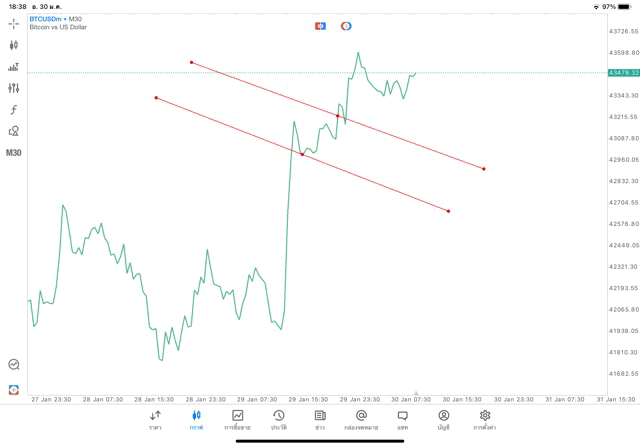Image resolution: width=640 pixels, height=447 pixels.
Task: Open the function indicators (f) icon
Action: click(x=14, y=109)
